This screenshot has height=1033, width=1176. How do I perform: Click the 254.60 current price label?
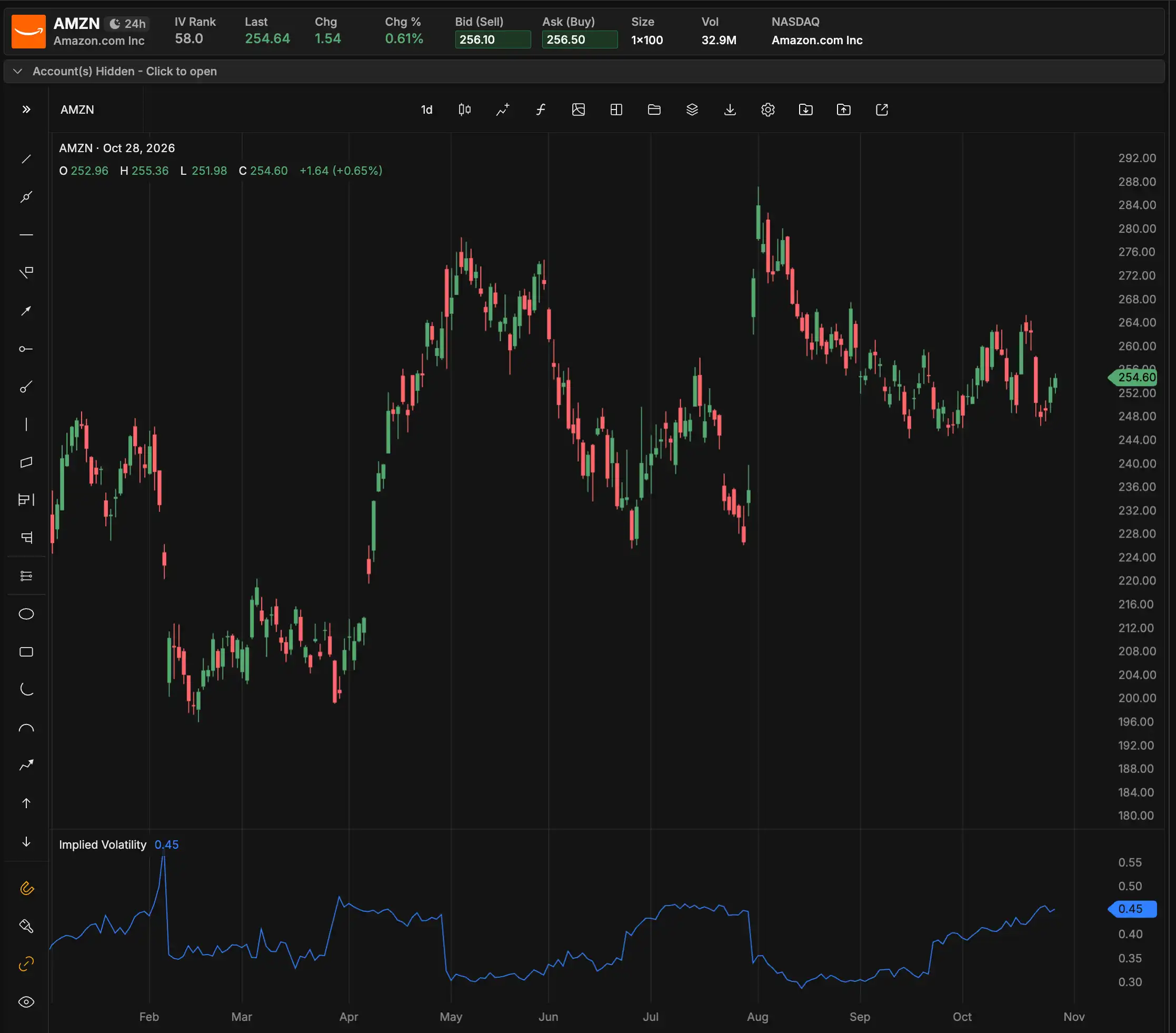(1132, 377)
